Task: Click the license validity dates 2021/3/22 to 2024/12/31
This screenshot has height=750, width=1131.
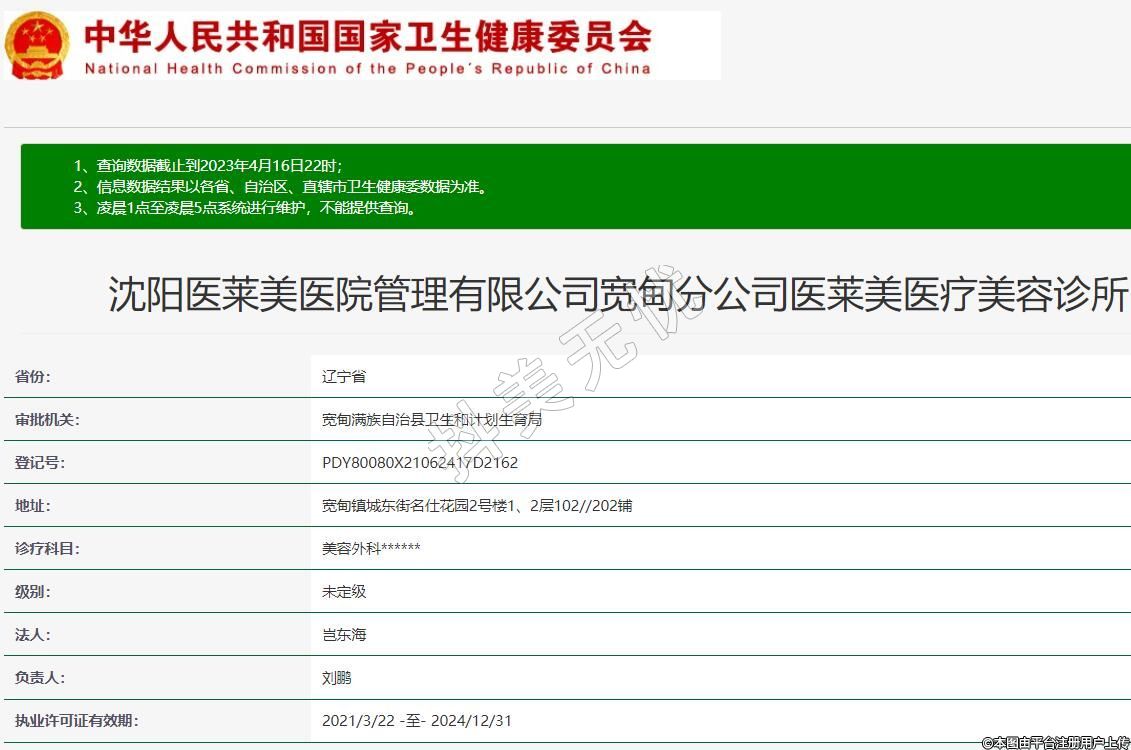Action: 416,721
